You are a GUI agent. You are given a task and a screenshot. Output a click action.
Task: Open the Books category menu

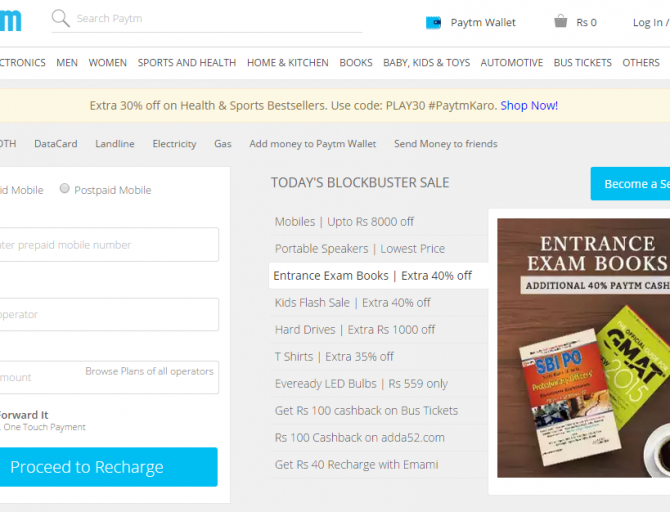pos(355,62)
